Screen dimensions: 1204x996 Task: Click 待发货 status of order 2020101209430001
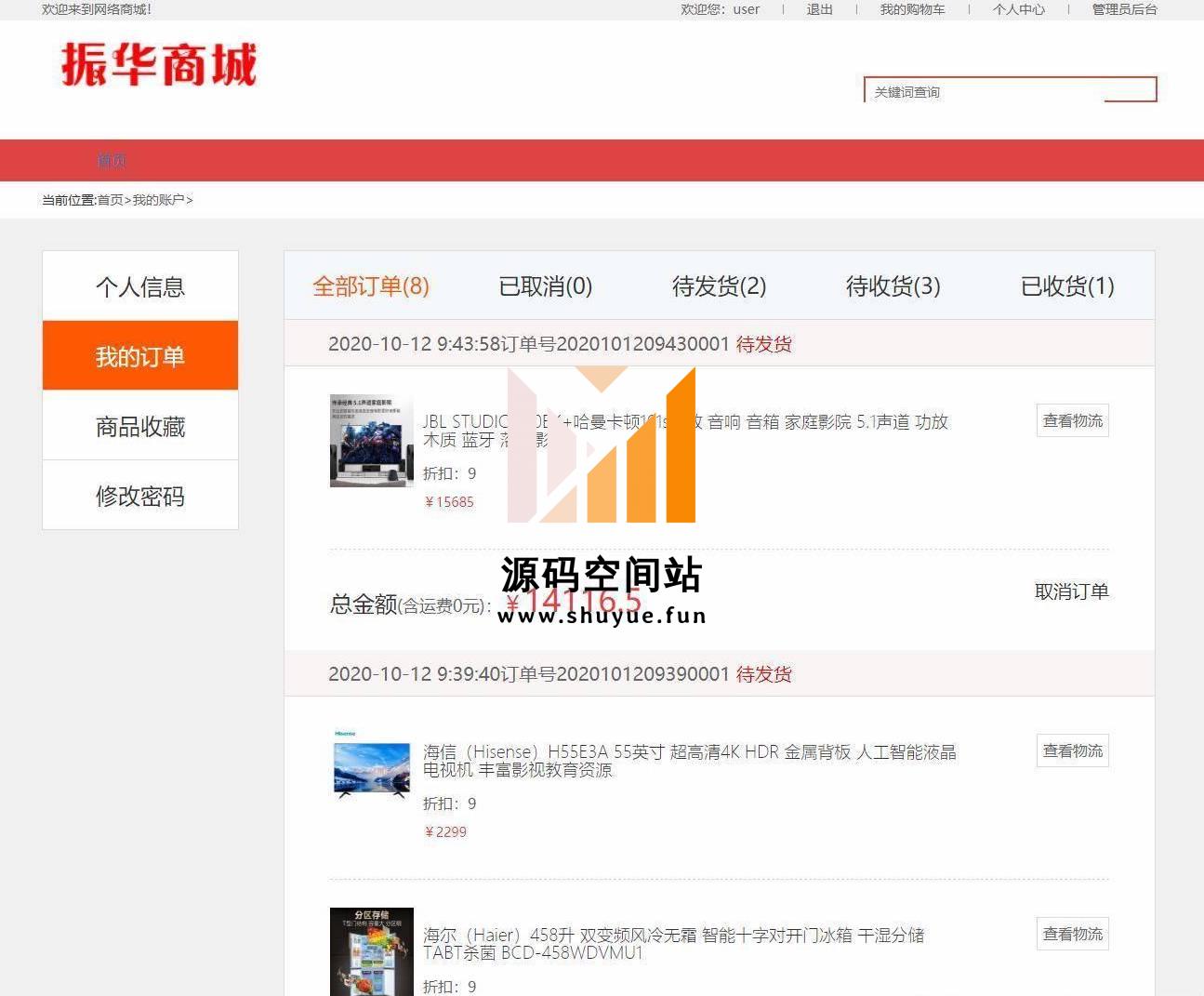pos(764,344)
